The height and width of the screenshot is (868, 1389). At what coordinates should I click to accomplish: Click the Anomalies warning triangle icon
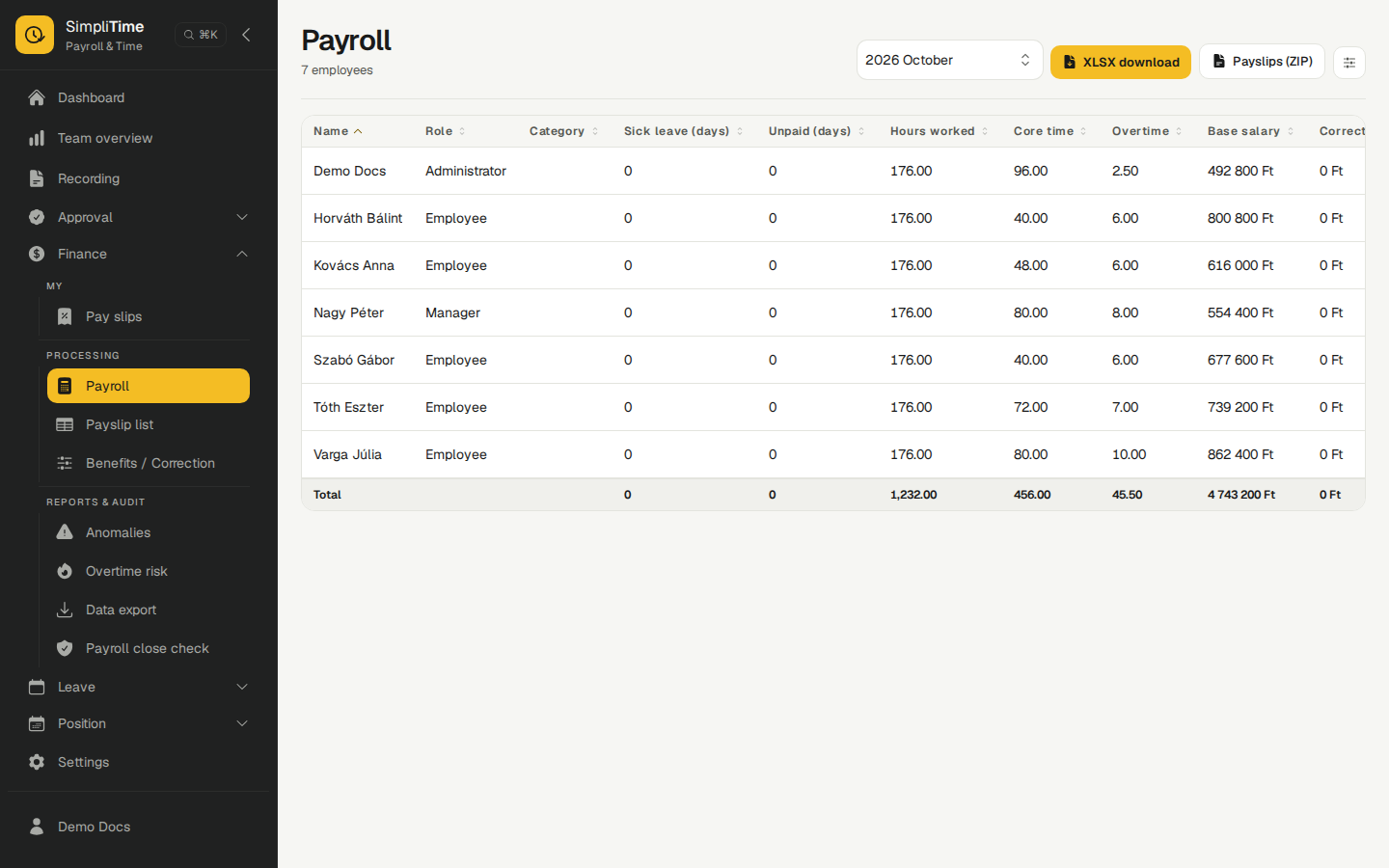pos(65,532)
